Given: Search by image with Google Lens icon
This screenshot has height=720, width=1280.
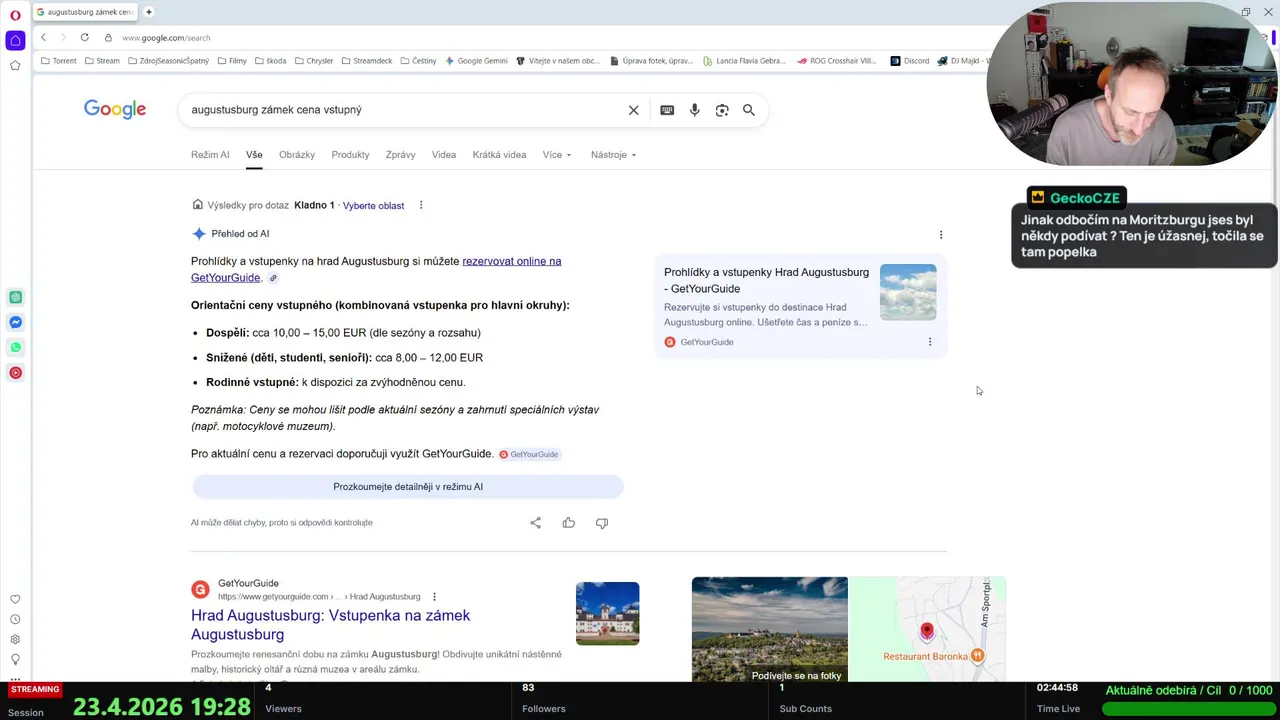Looking at the screenshot, I should [722, 110].
